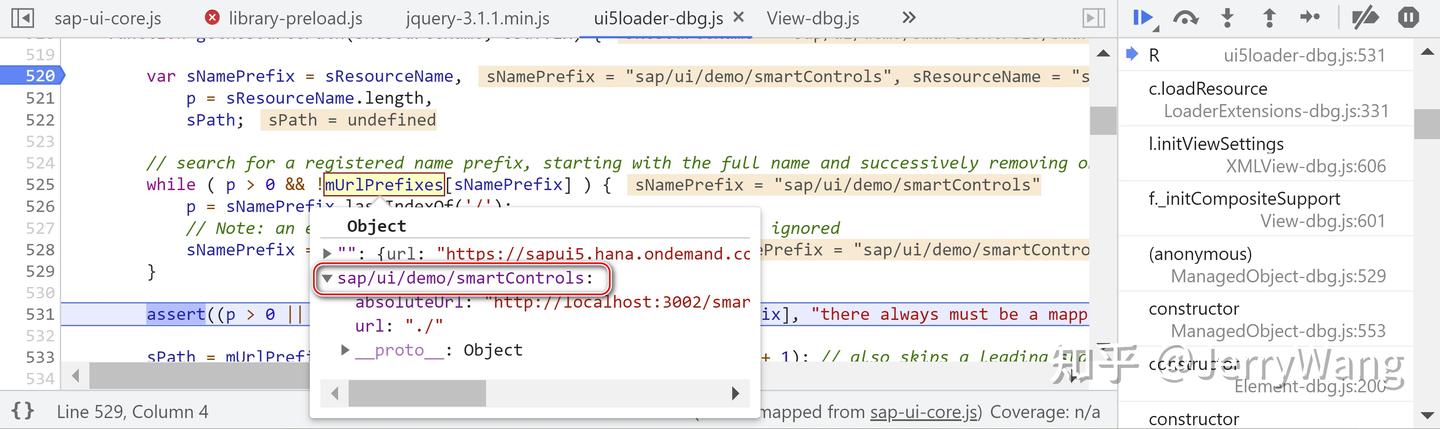This screenshot has height=429, width=1440.
Task: Pretty print the source file
Action: coord(23,411)
